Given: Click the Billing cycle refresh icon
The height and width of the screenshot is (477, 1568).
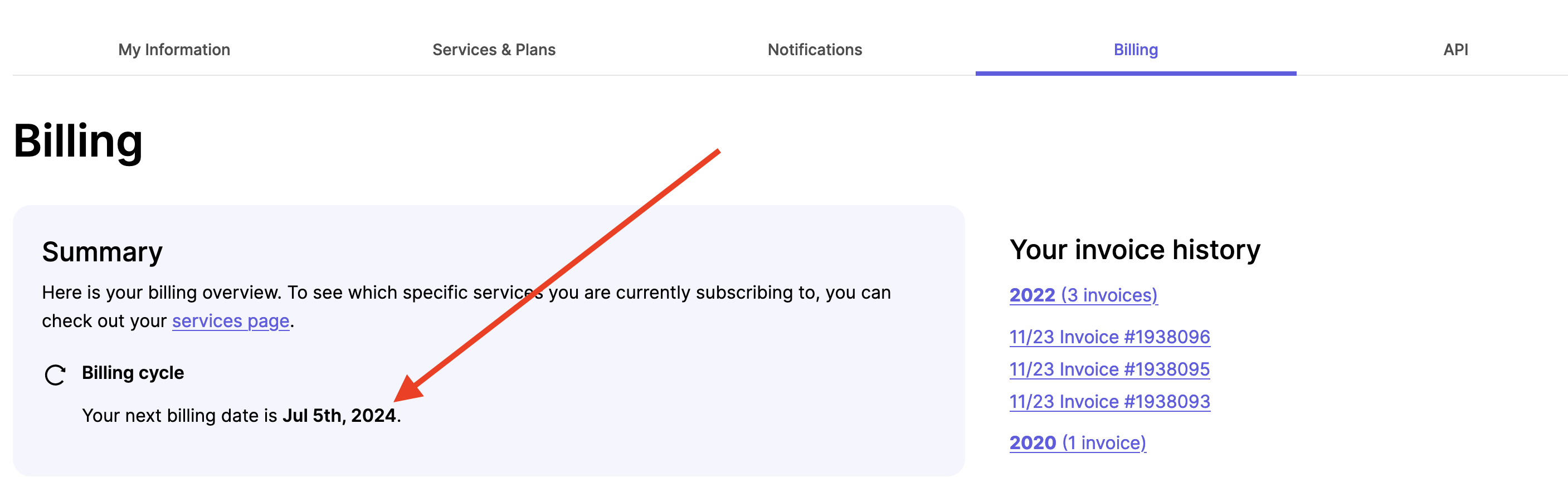Looking at the screenshot, I should point(55,375).
